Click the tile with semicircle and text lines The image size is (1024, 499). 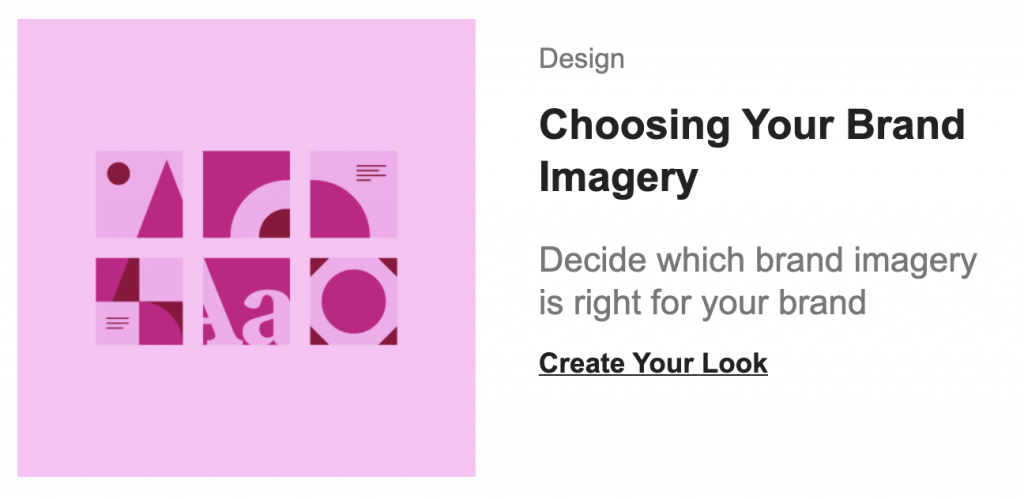(x=353, y=194)
